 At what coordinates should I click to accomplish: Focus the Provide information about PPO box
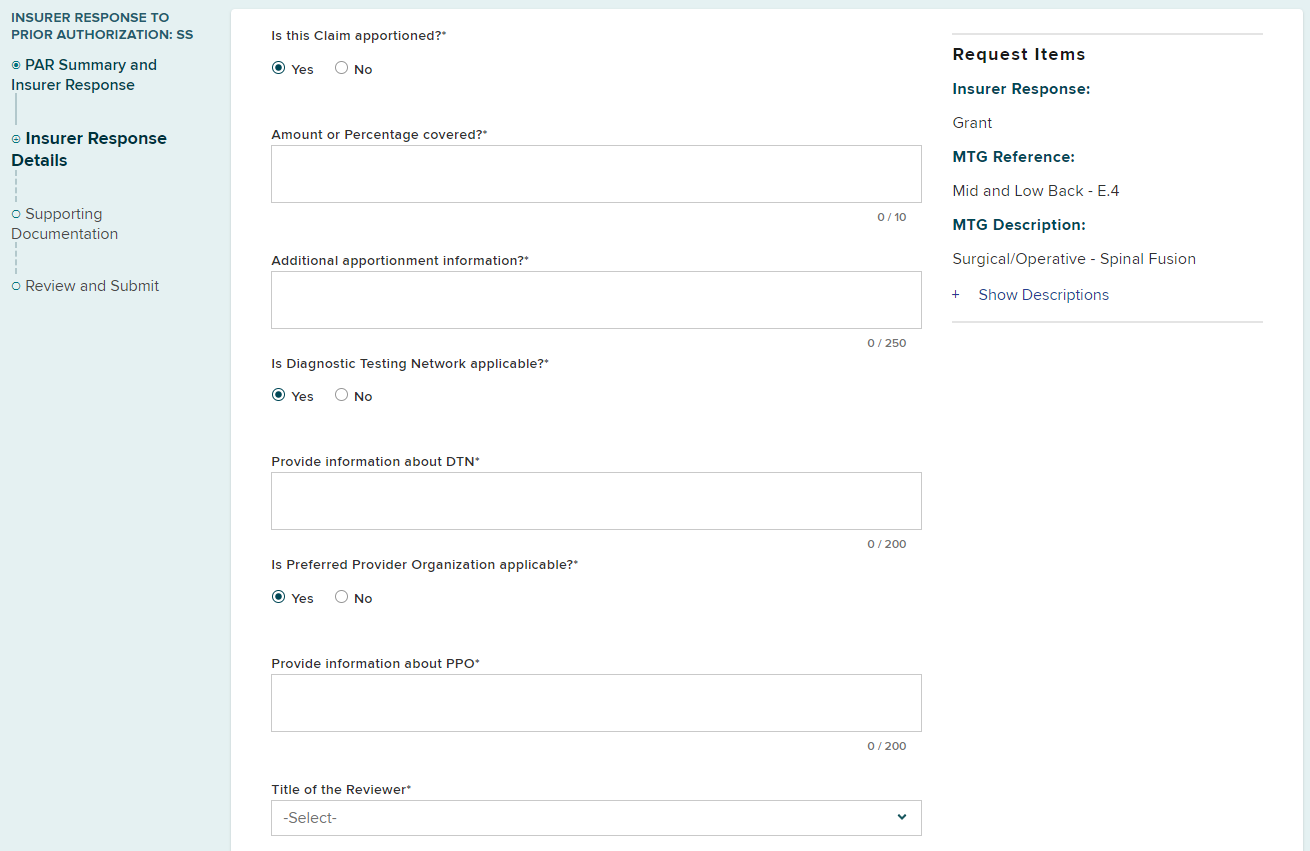click(596, 703)
